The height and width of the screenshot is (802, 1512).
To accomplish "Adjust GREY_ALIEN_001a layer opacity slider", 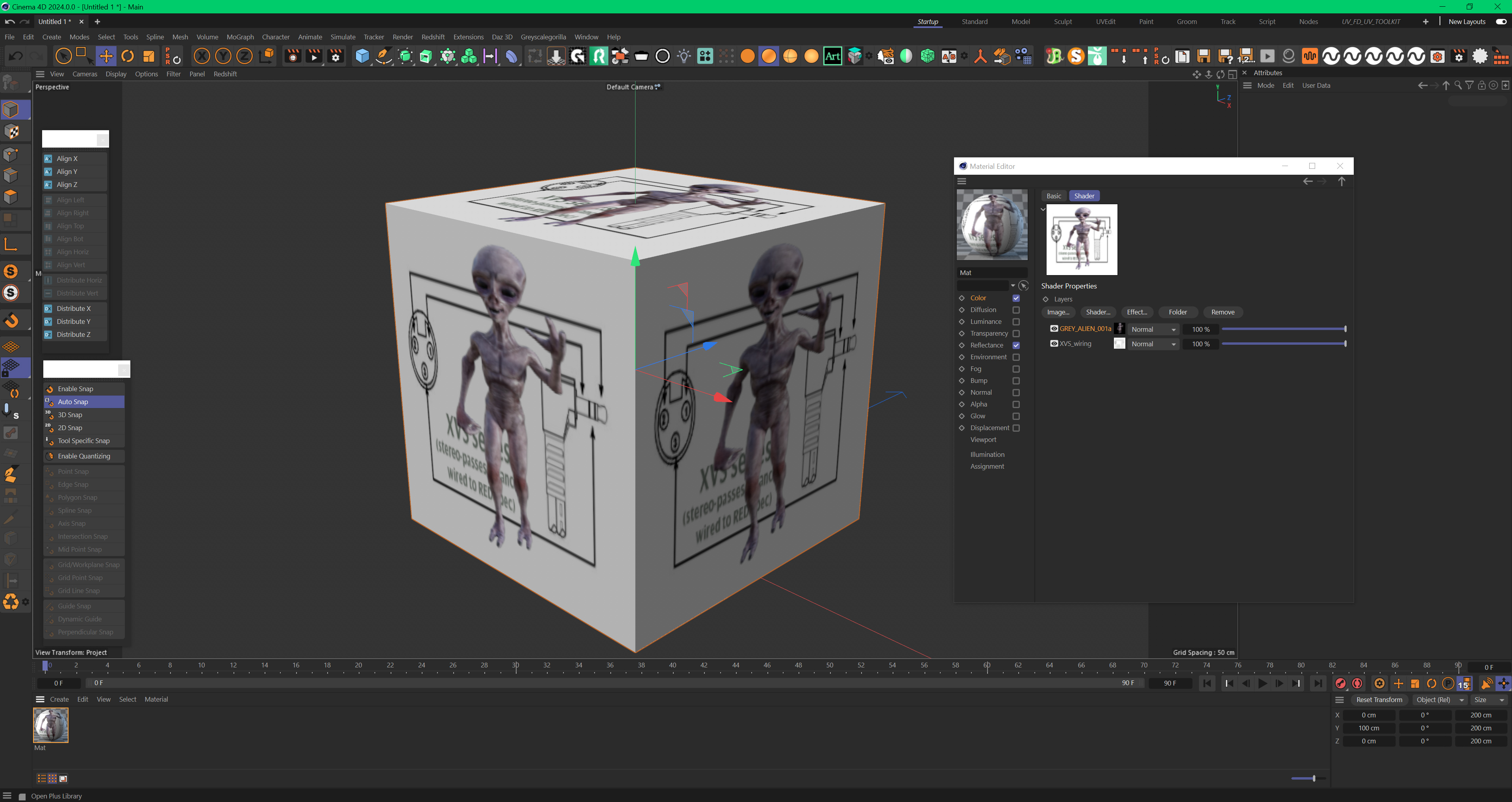I will click(1284, 329).
